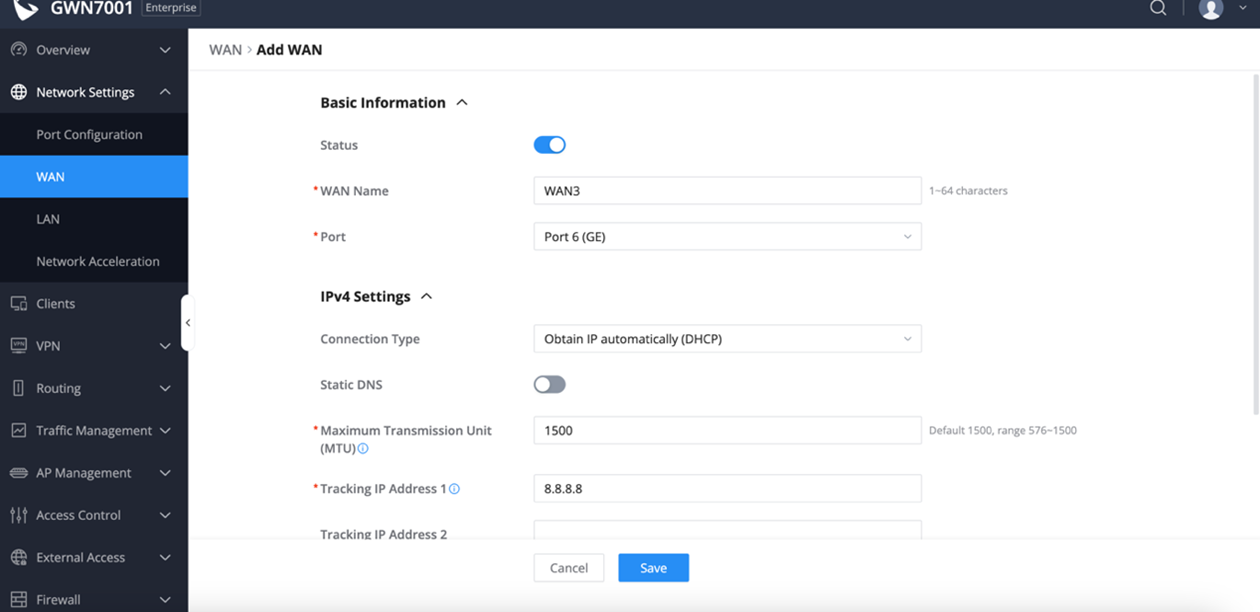
Task: Collapse the Basic Information section
Action: 462,103
